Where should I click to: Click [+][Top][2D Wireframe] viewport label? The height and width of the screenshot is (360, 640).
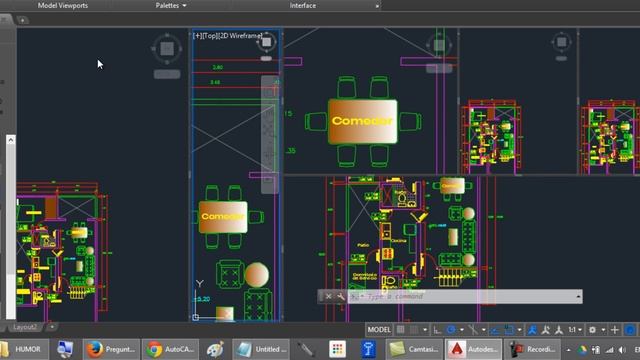(x=227, y=36)
